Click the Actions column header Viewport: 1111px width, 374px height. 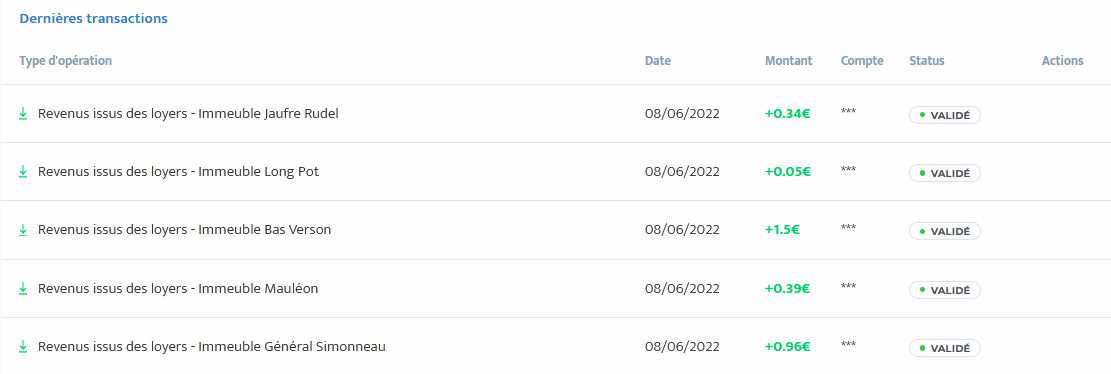(x=1062, y=61)
